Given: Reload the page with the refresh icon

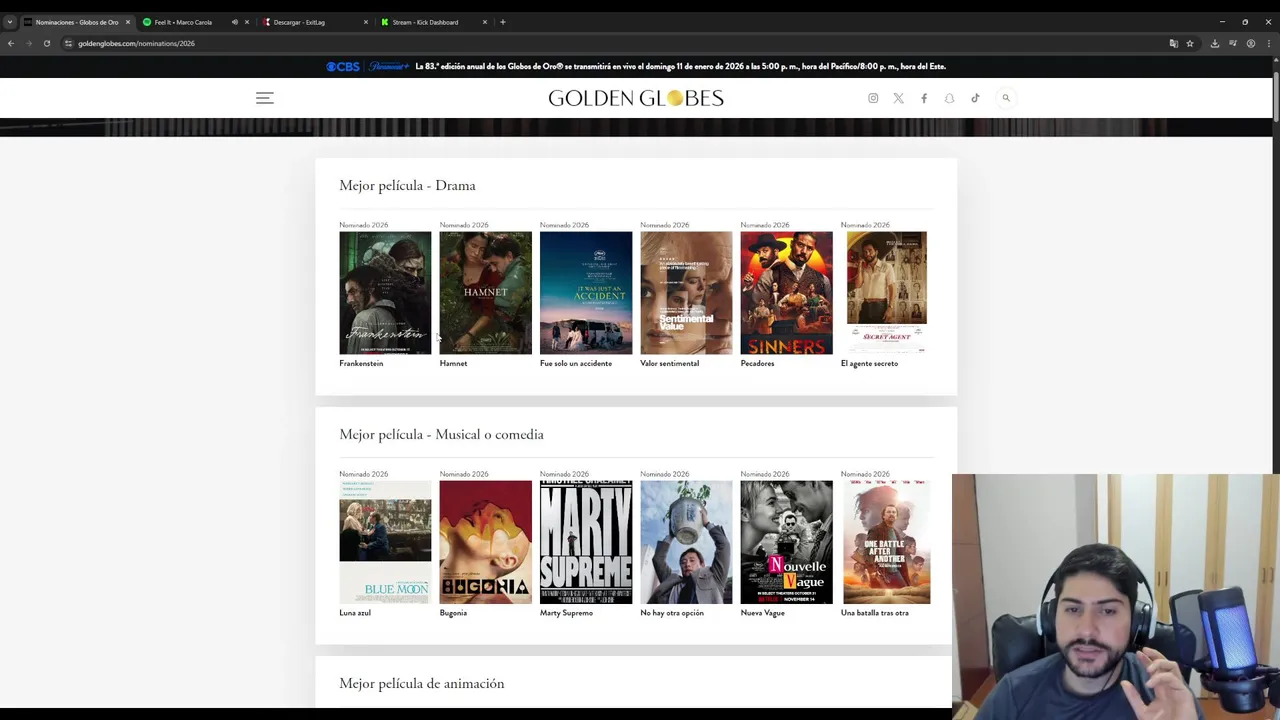Looking at the screenshot, I should coord(46,43).
